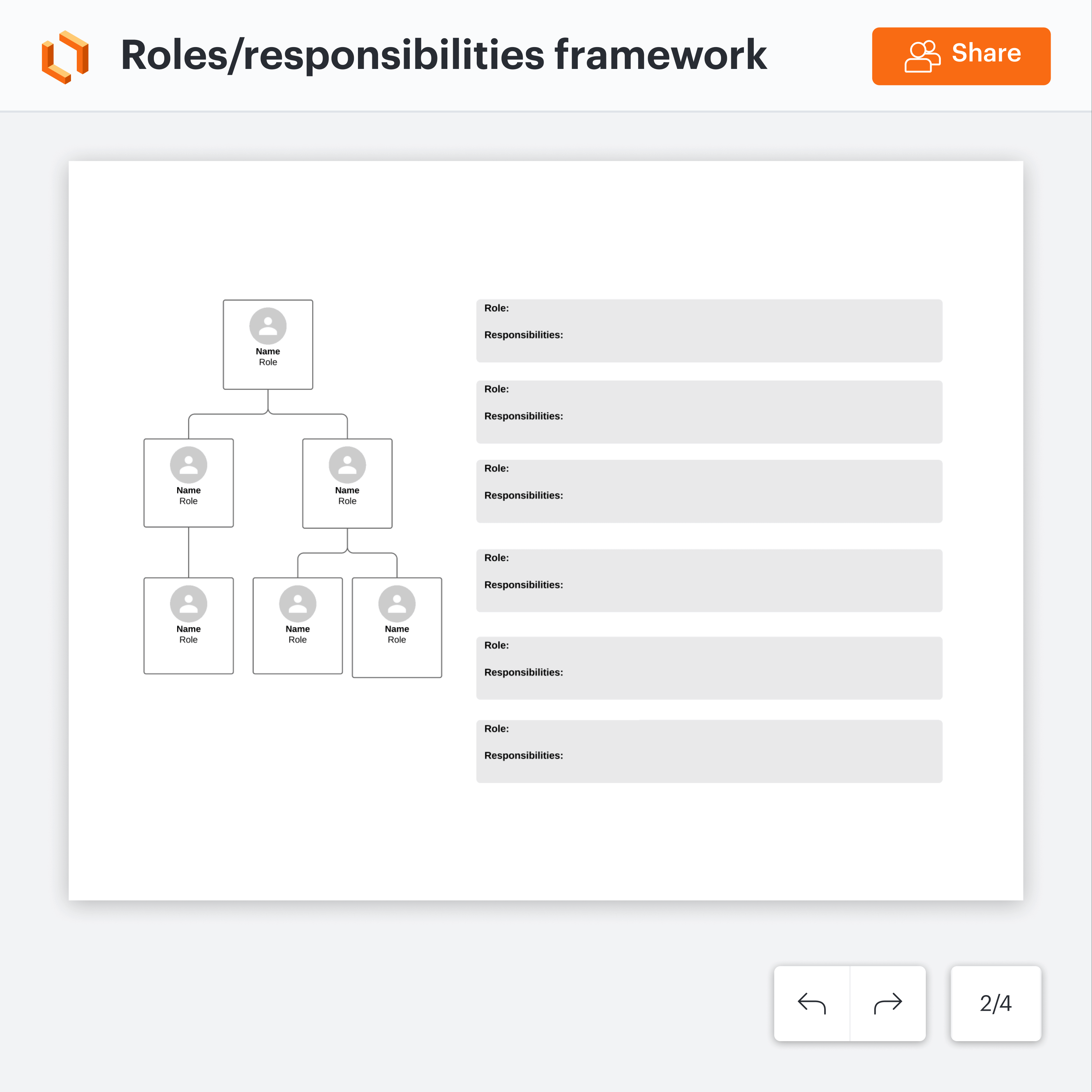Click the Lucidchart logo icon
The image size is (1092, 1092).
[65, 57]
